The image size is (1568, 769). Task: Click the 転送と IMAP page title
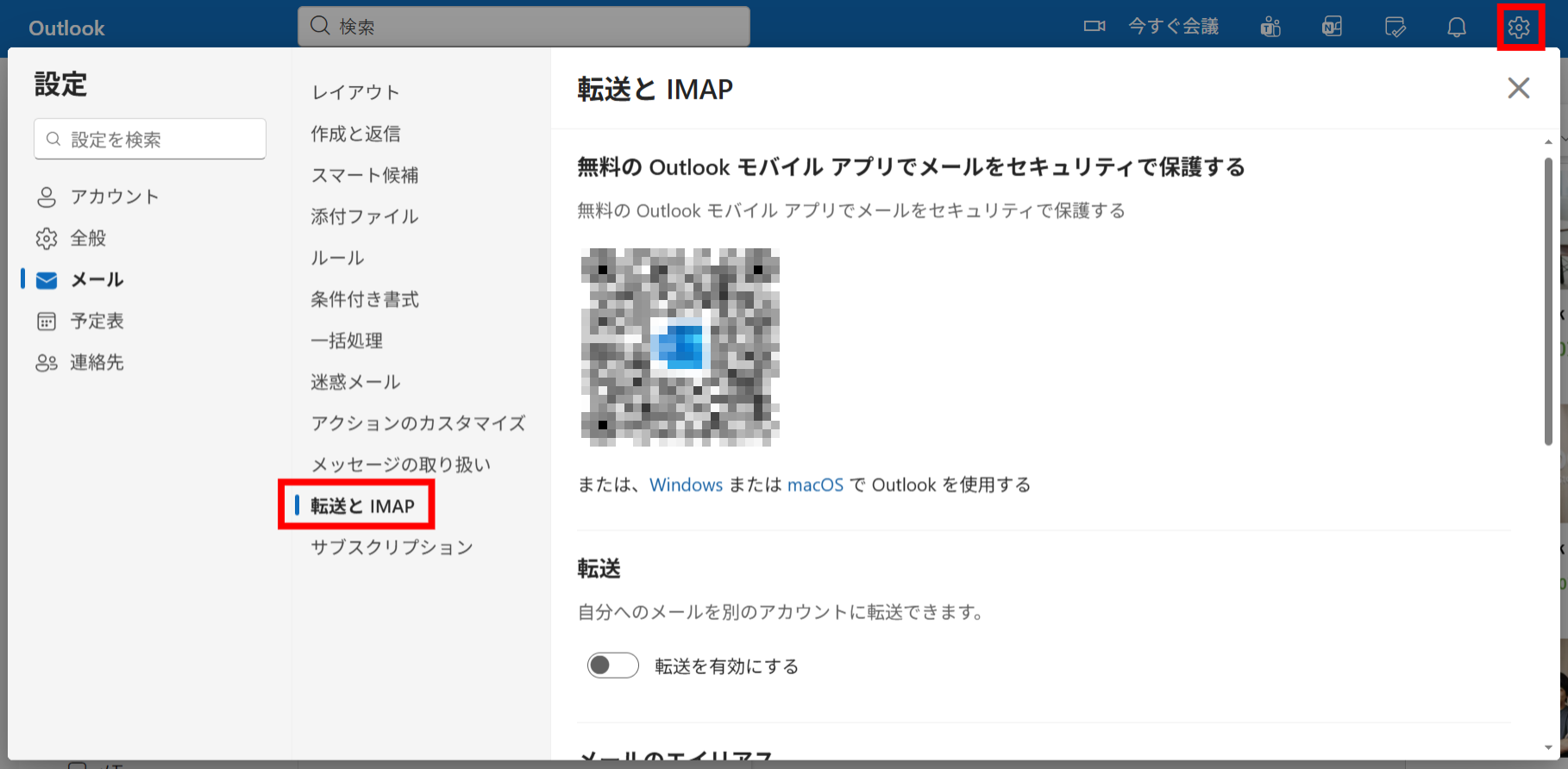pyautogui.click(x=655, y=89)
